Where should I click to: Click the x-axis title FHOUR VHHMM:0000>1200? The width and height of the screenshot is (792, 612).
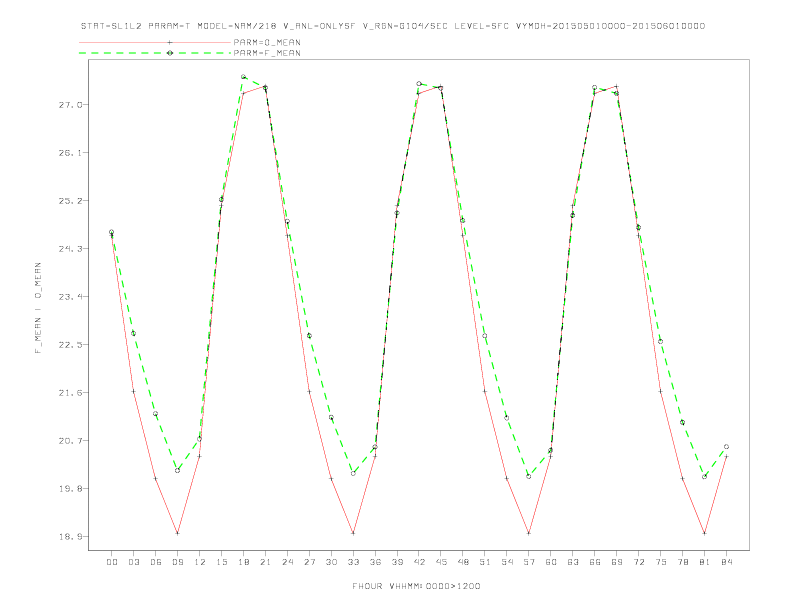pyautogui.click(x=416, y=586)
